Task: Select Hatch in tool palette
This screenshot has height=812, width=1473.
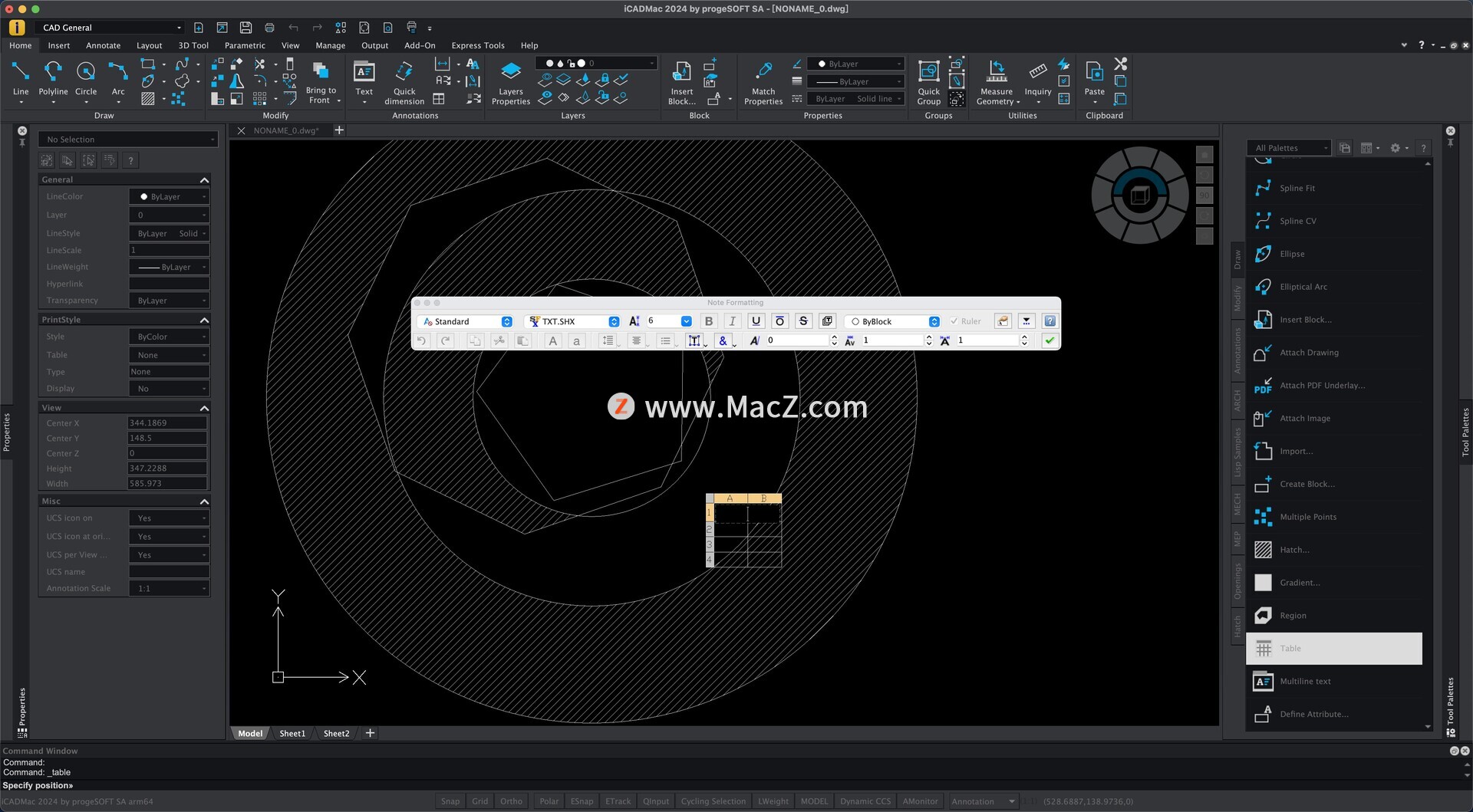Action: 1334,550
